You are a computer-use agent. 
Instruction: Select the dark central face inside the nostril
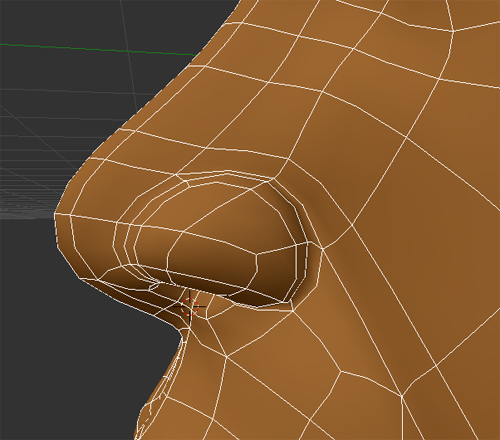(x=213, y=260)
